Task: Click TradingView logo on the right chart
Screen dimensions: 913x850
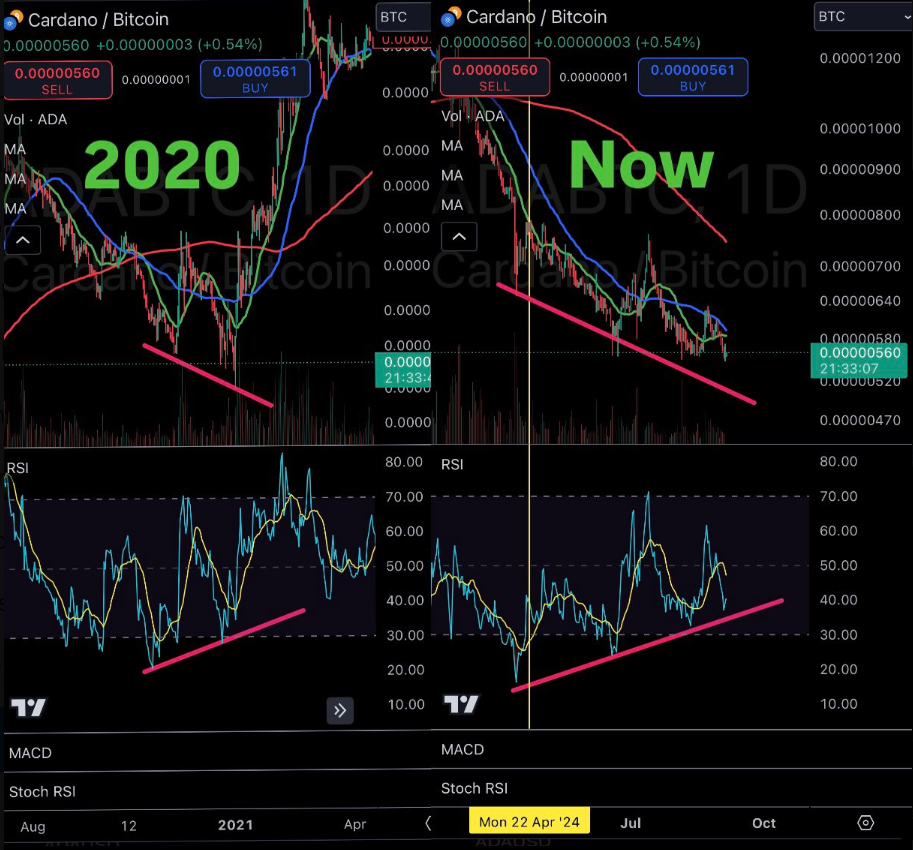Action: click(461, 704)
